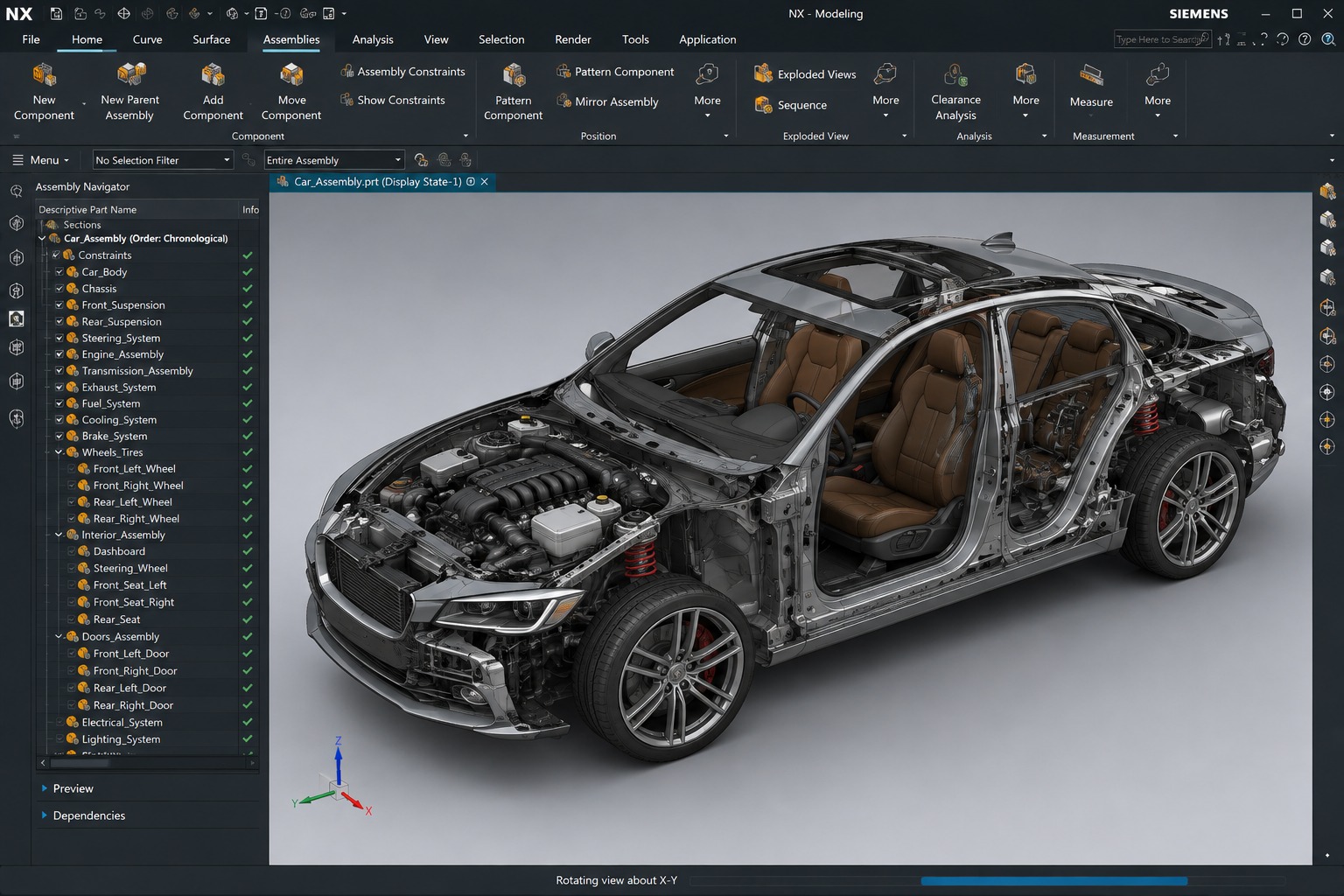
Task: Toggle the Car_Body visibility checkbox
Action: 59,272
